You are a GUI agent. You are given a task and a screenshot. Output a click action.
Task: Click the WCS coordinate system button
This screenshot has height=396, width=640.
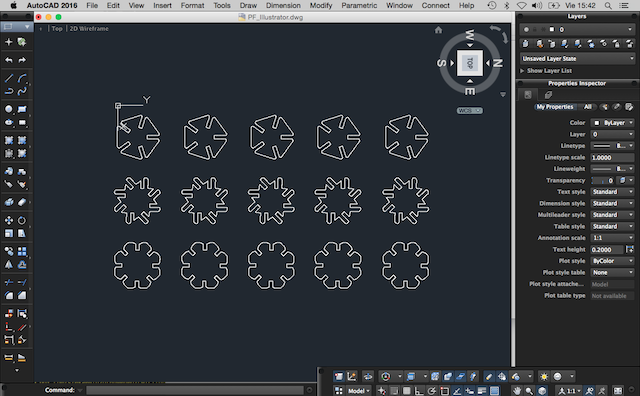[x=469, y=111]
